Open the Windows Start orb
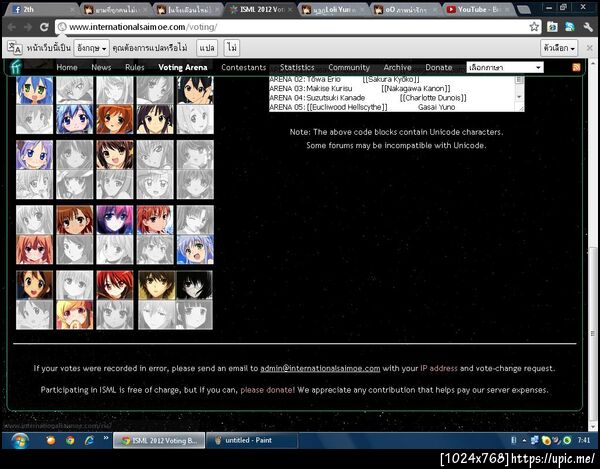Viewport: 600px width, 469px height. click(20, 440)
